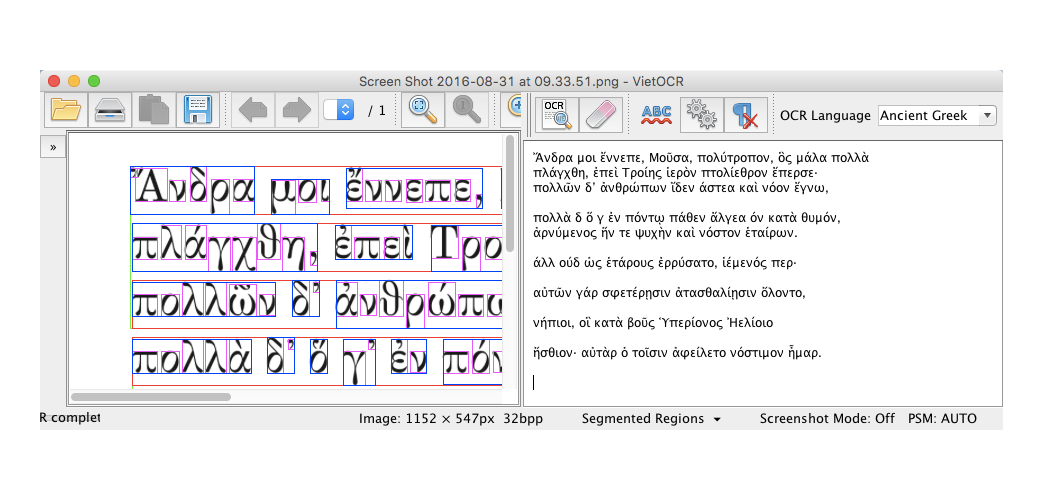The image size is (1043, 500).
Task: Click the output line beginning 'νήπιοι, οἳ κατὰ βοῦς'
Action: (x=653, y=323)
